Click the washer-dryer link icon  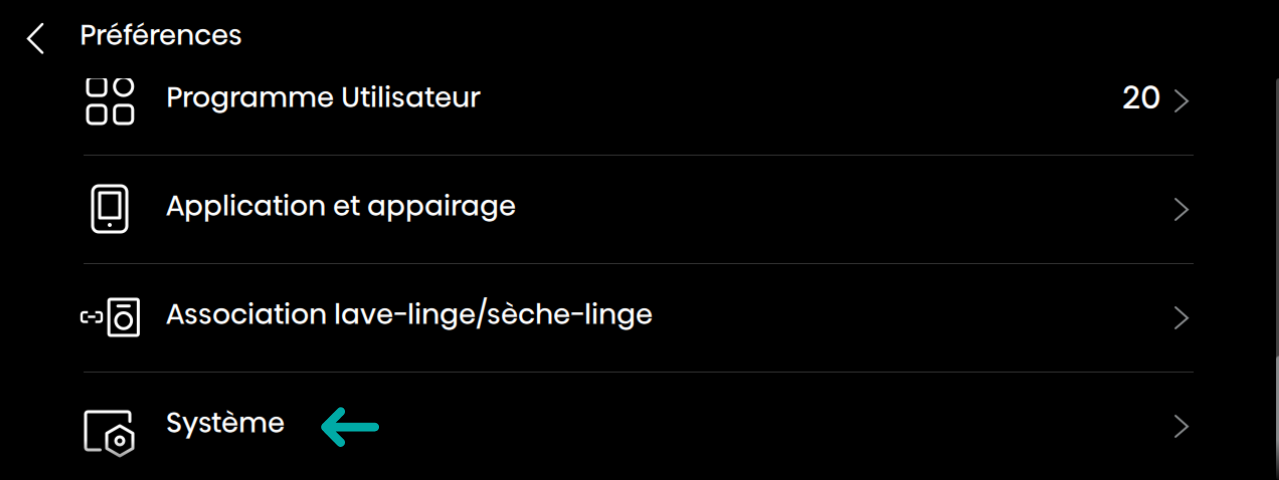[109, 318]
